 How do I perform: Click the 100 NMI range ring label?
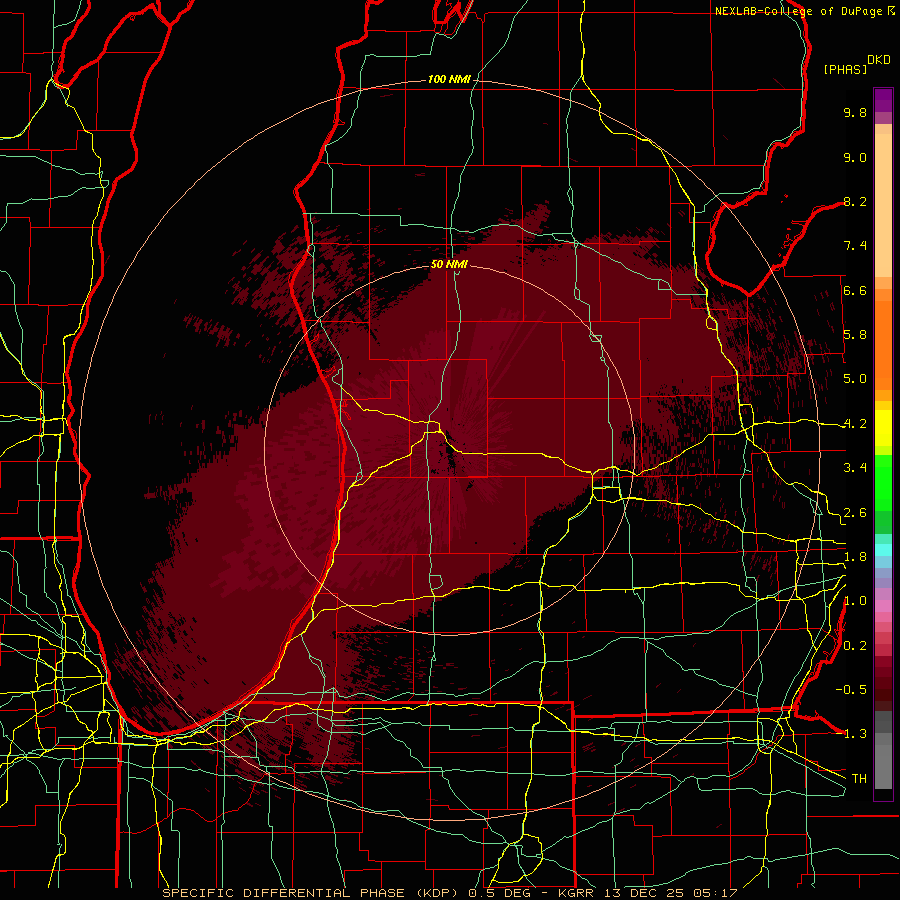[x=449, y=79]
